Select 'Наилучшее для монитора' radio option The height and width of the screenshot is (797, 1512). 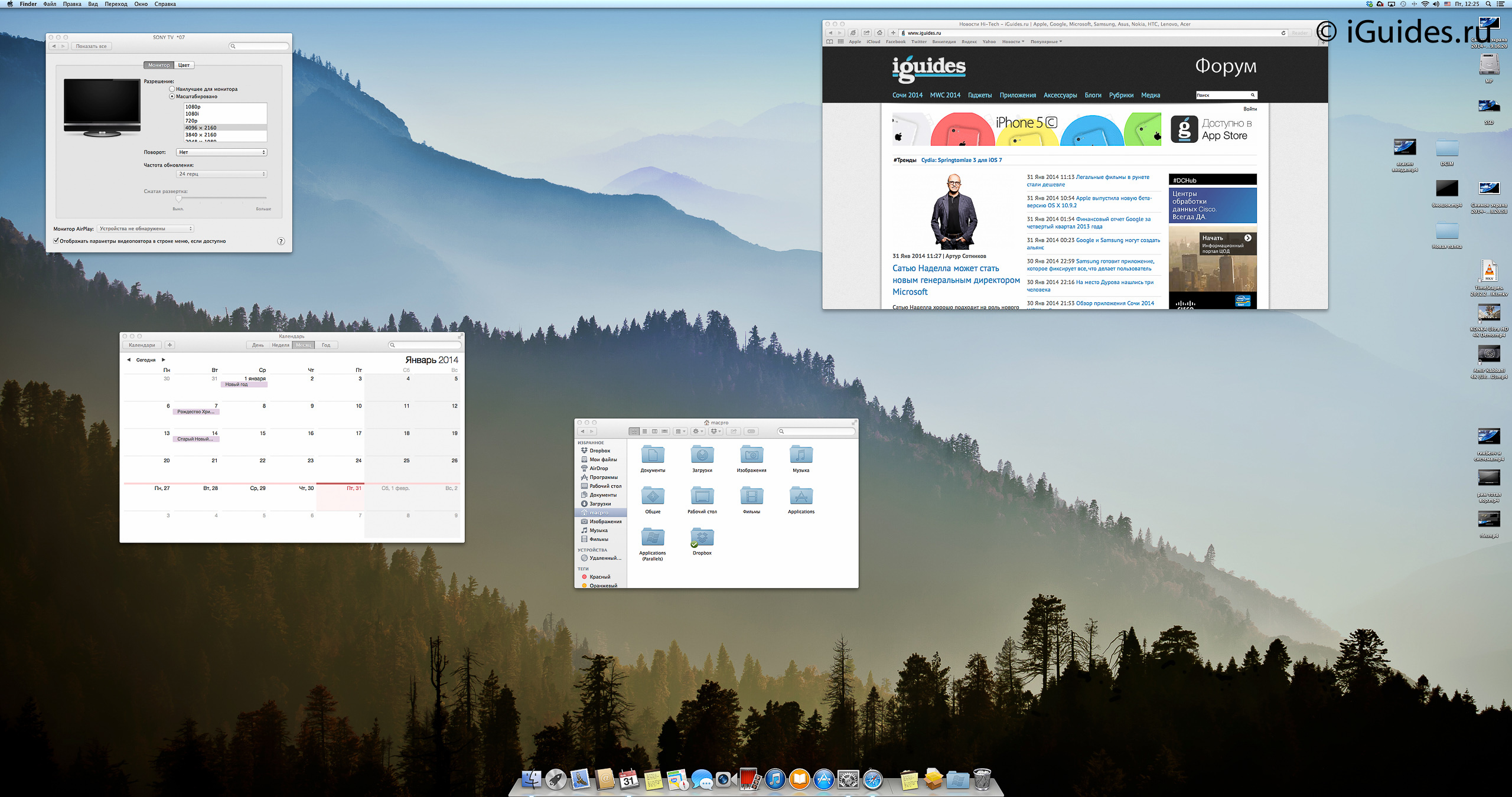pos(172,89)
